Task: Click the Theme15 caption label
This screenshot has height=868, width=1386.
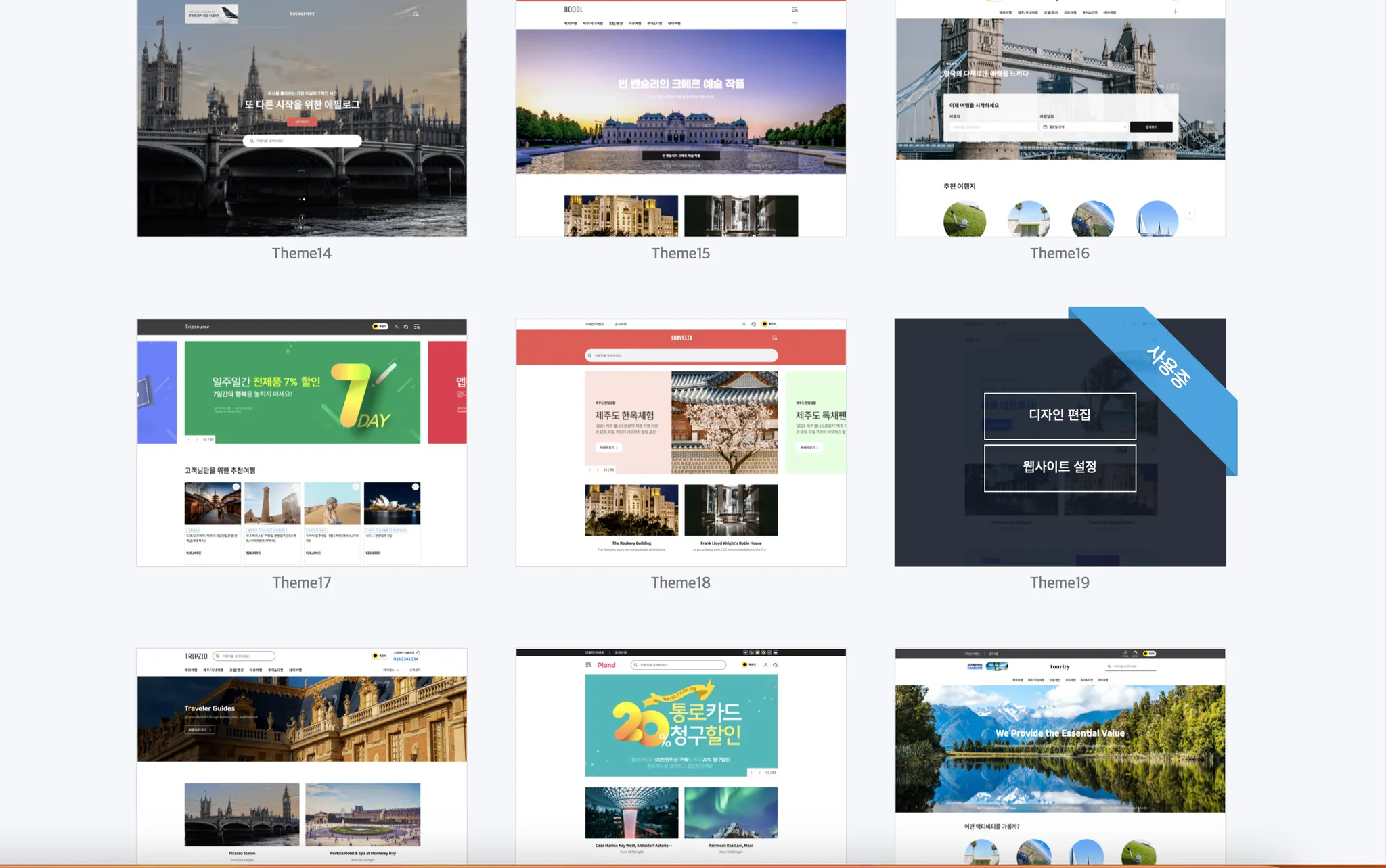Action: 681,254
